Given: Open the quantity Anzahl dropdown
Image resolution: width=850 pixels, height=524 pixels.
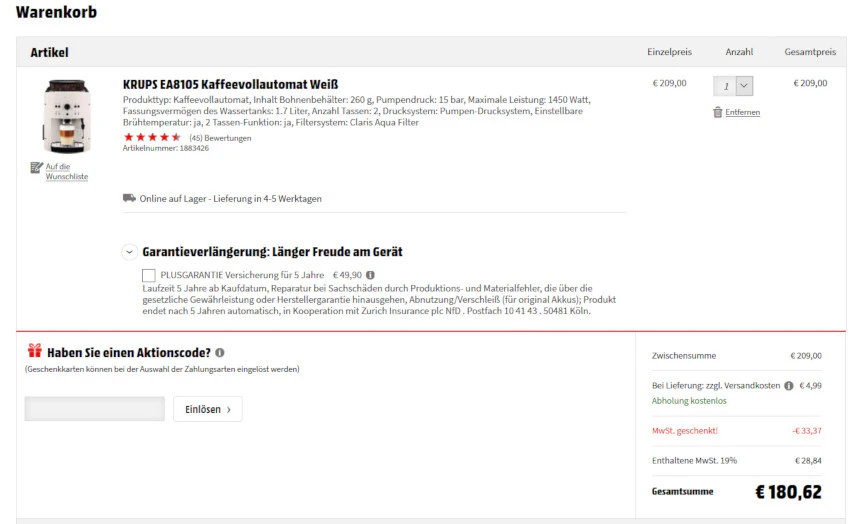Looking at the screenshot, I should pos(733,86).
